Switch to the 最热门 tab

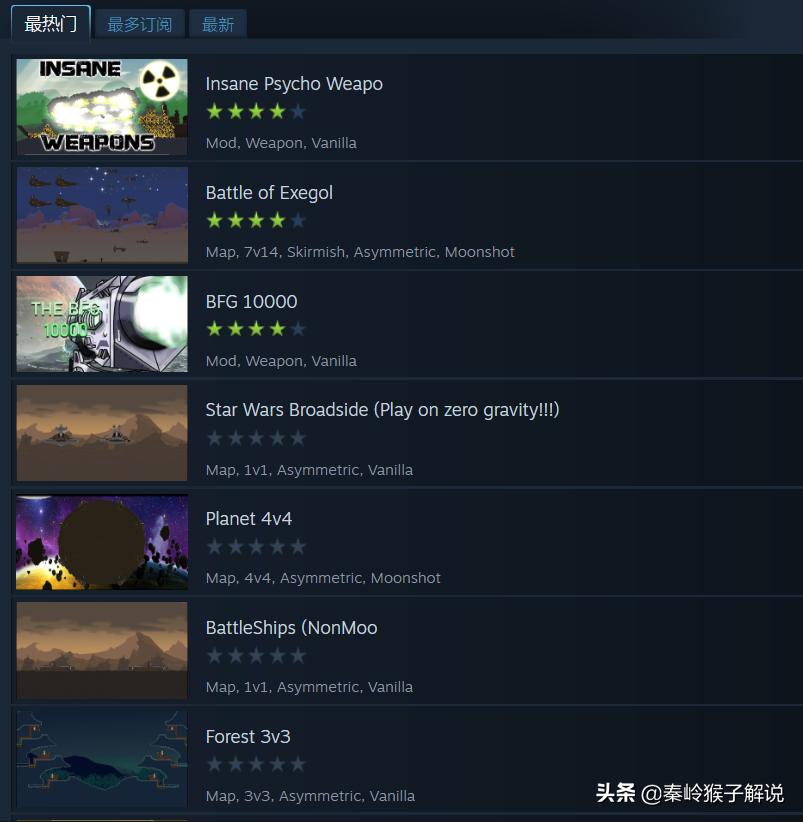(51, 24)
